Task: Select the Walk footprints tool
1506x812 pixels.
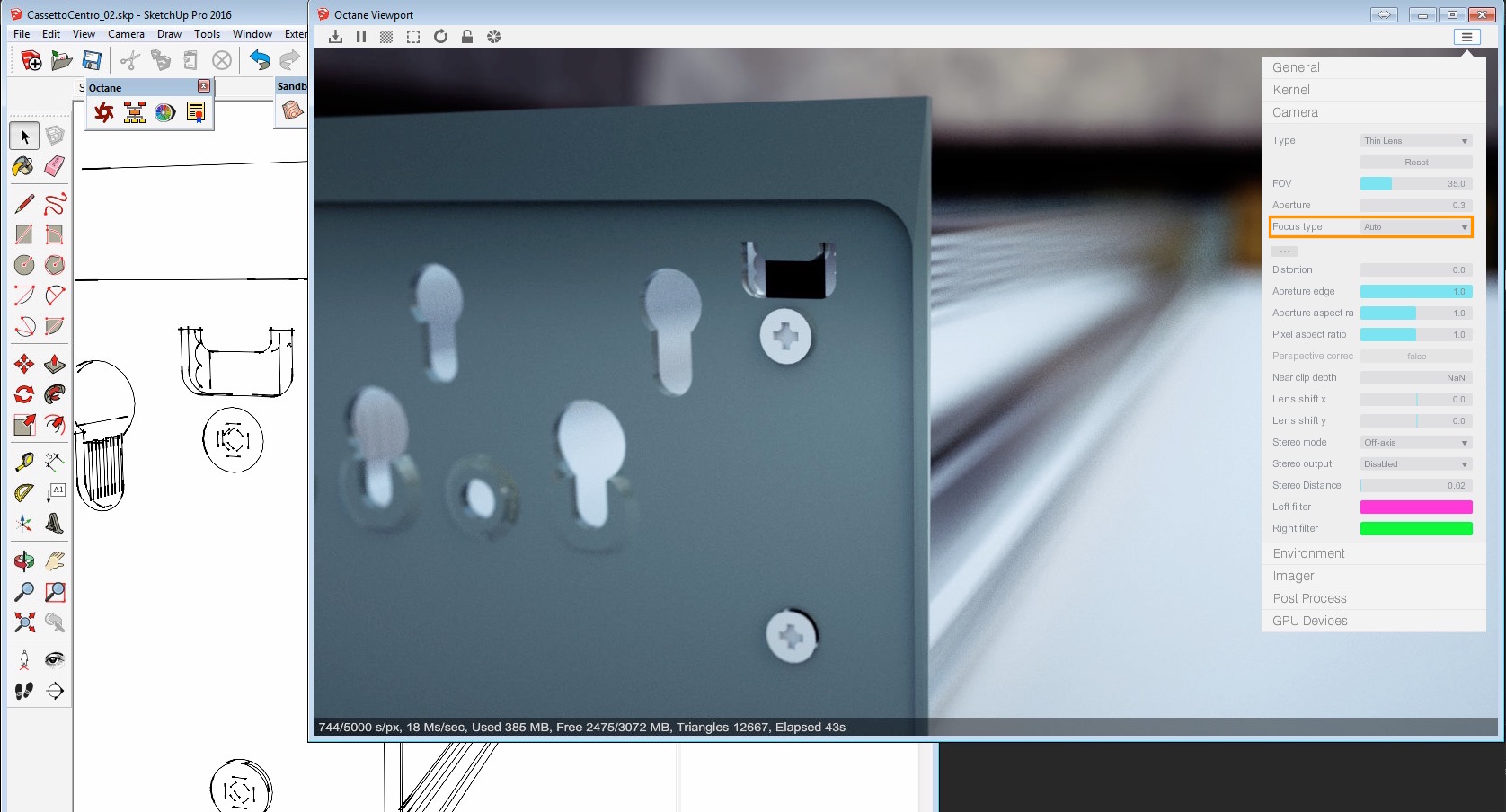Action: [x=24, y=691]
